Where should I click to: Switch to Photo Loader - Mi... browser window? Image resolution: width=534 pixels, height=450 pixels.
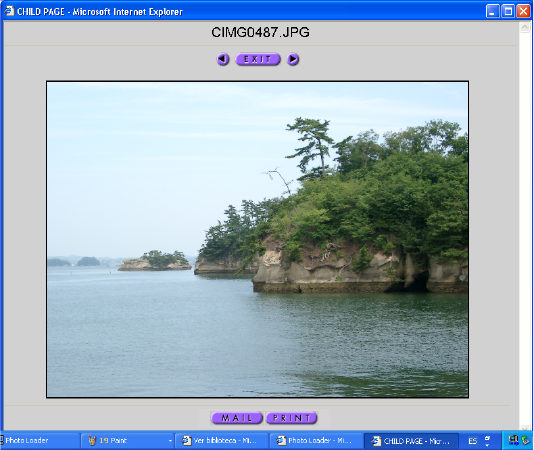tap(316, 440)
